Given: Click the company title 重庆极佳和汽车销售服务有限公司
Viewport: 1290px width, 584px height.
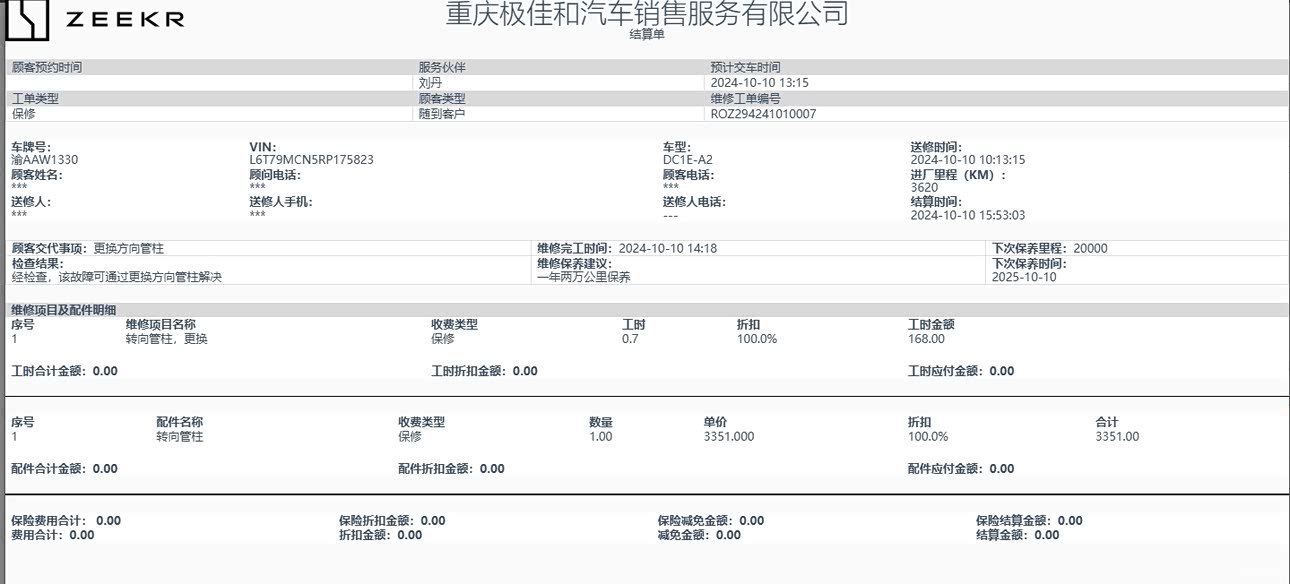Looking at the screenshot, I should tap(646, 14).
